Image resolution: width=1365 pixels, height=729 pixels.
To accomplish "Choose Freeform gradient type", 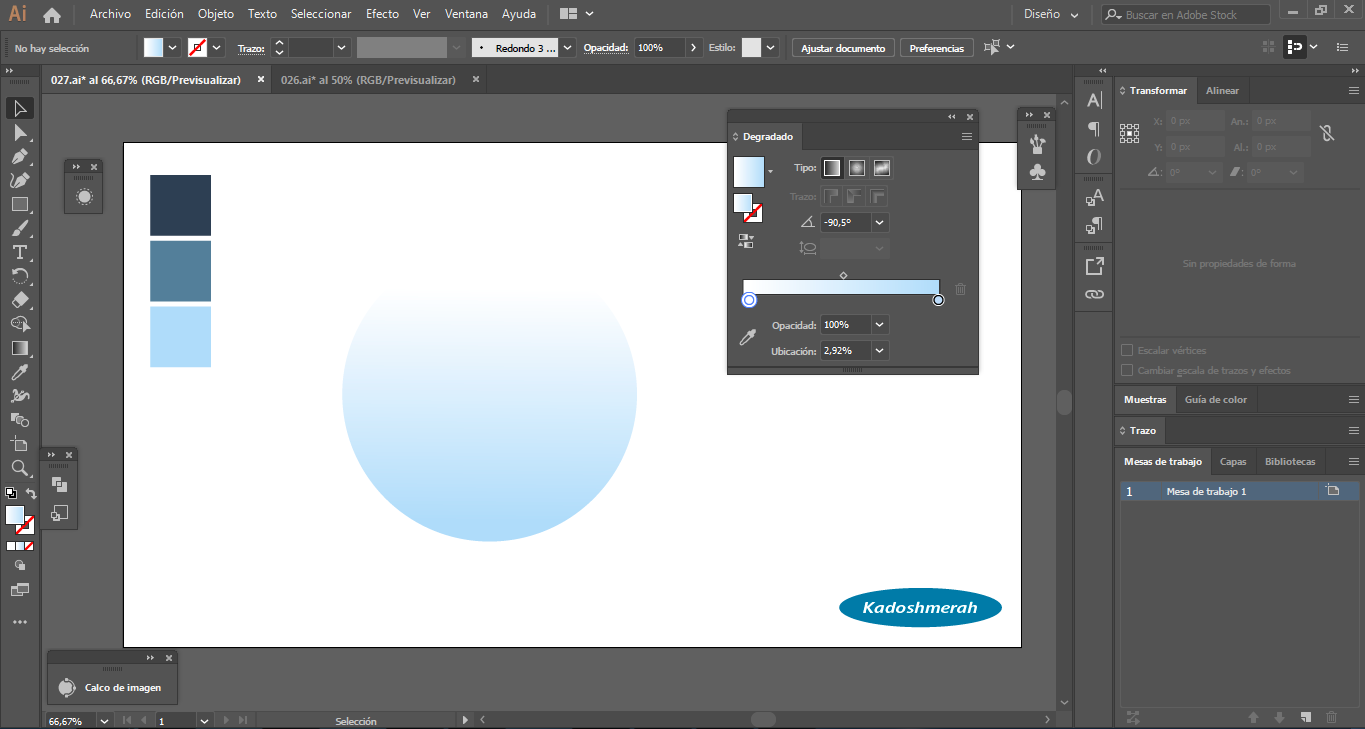I will [882, 168].
